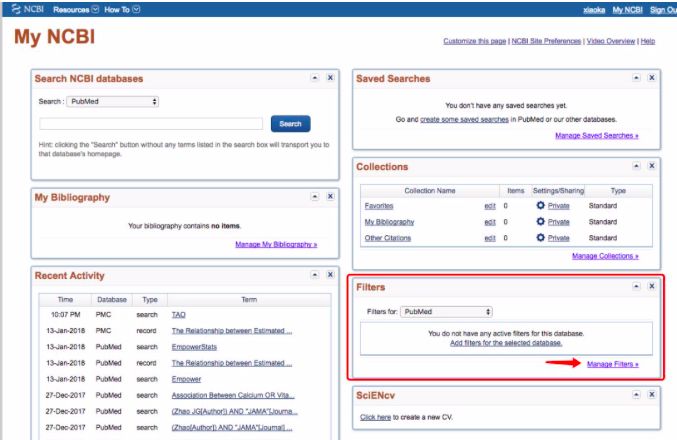
Task: Close the Search NCBI databases panel
Action: point(330,78)
